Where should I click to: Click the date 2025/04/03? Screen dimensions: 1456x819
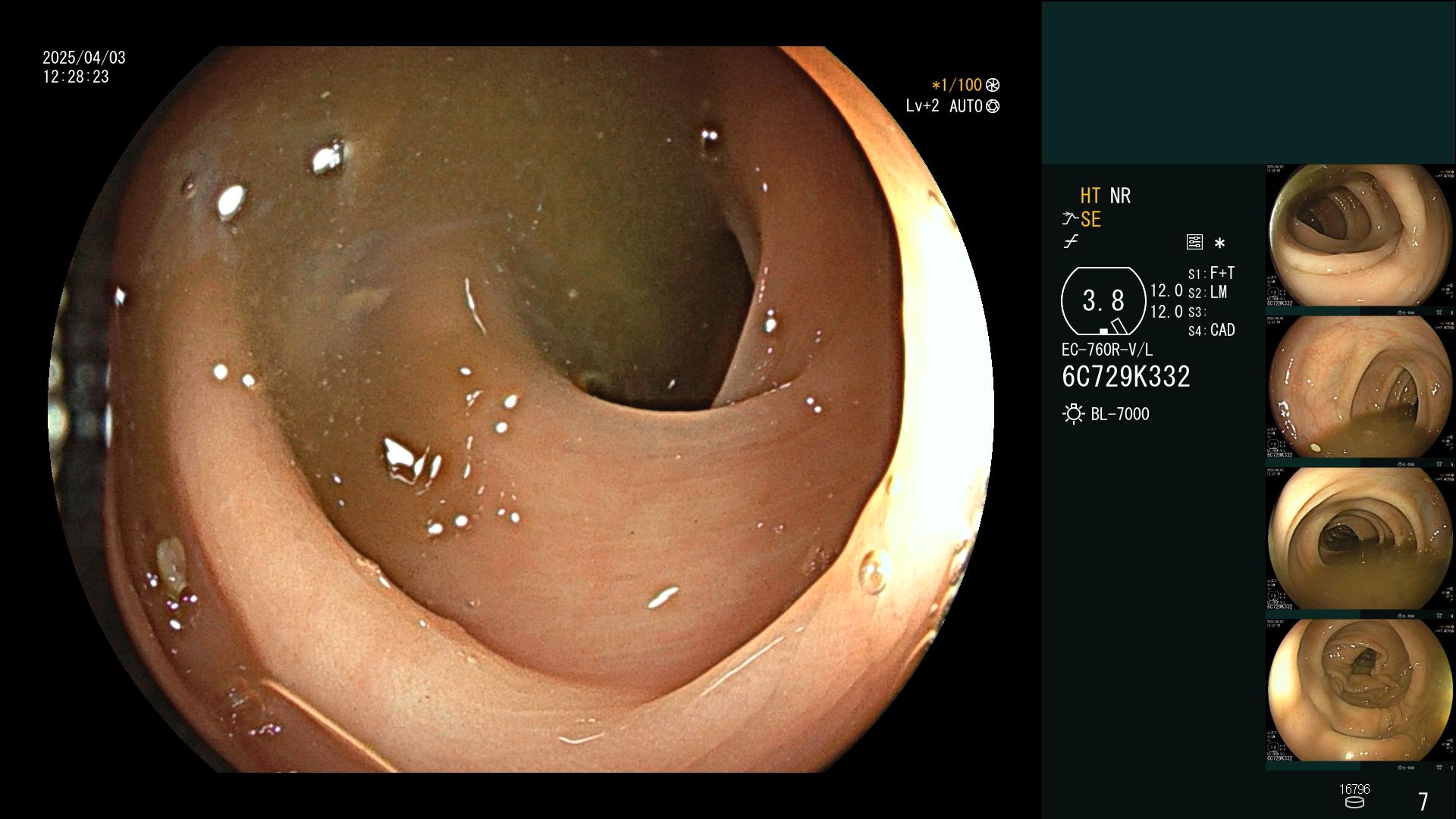[84, 58]
